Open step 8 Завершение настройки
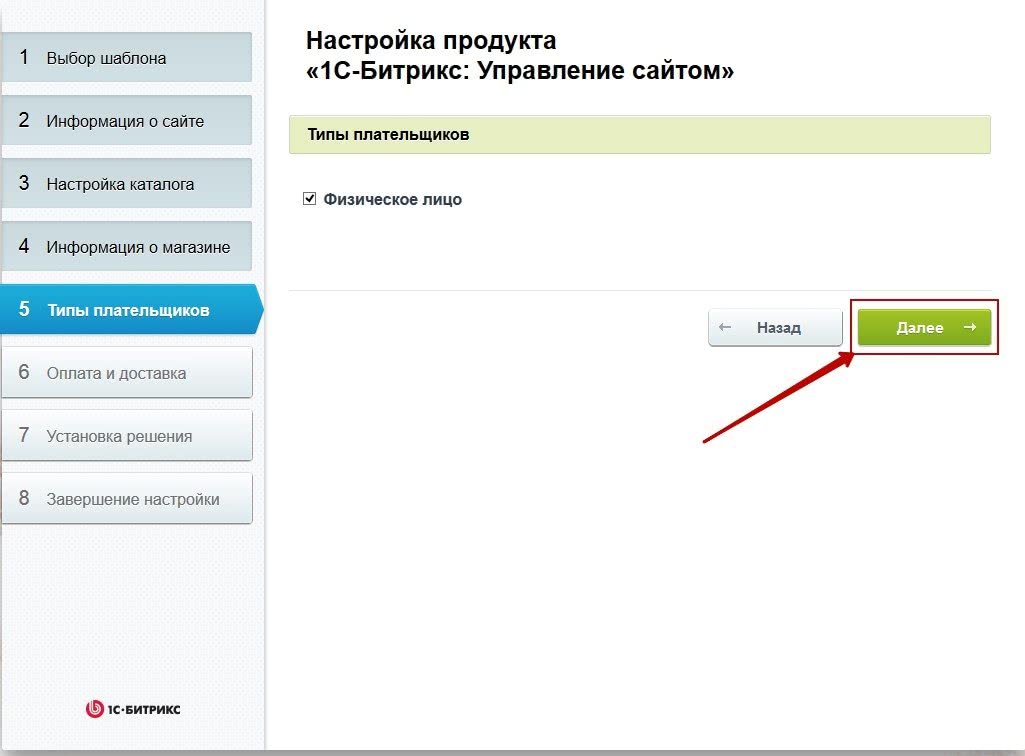1025x756 pixels. (126, 498)
